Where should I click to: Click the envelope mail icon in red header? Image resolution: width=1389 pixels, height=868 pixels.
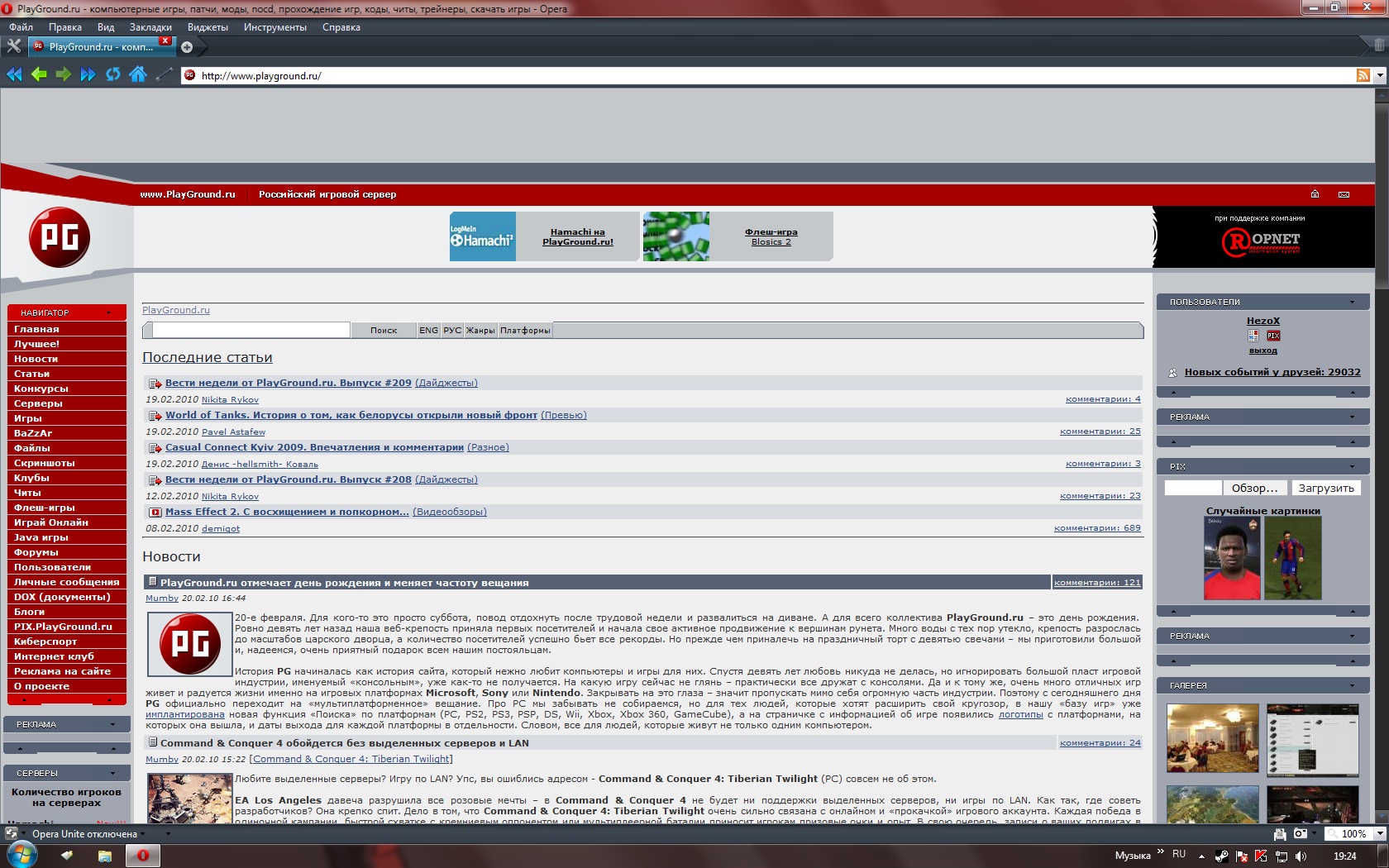pos(1344,194)
